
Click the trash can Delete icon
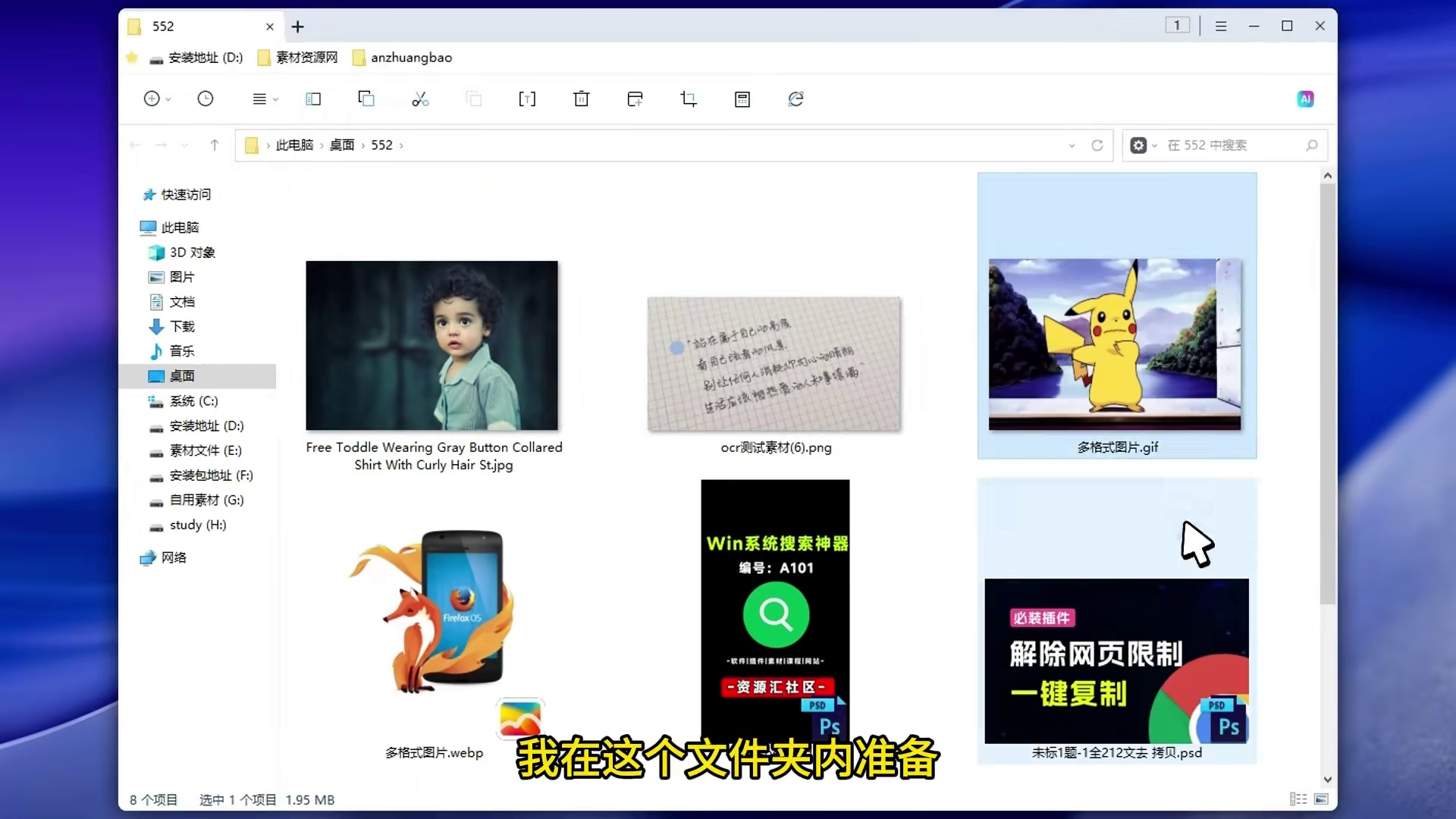click(582, 99)
